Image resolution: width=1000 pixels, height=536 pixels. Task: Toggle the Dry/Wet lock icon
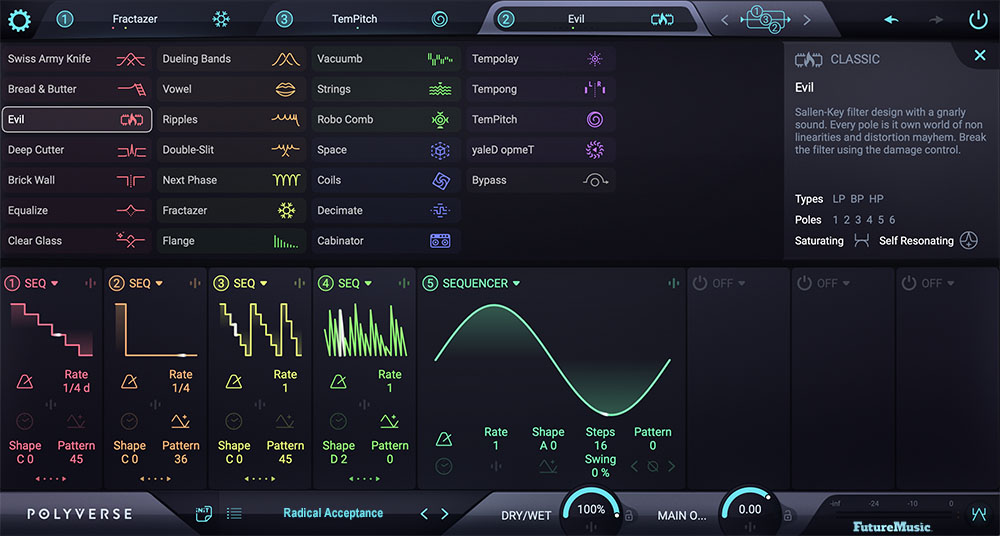pos(628,514)
